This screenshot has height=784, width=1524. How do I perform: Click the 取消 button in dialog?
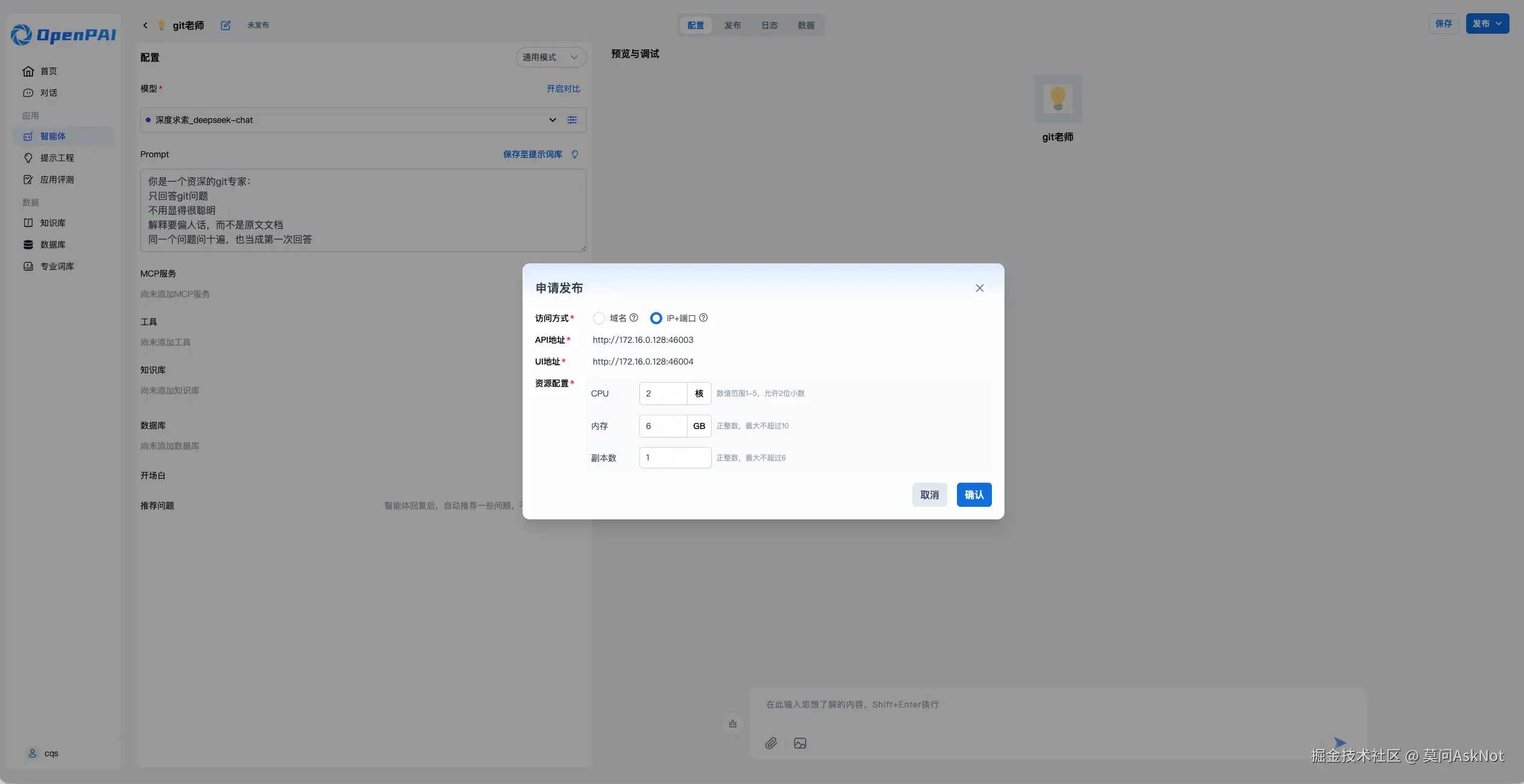[x=929, y=495]
